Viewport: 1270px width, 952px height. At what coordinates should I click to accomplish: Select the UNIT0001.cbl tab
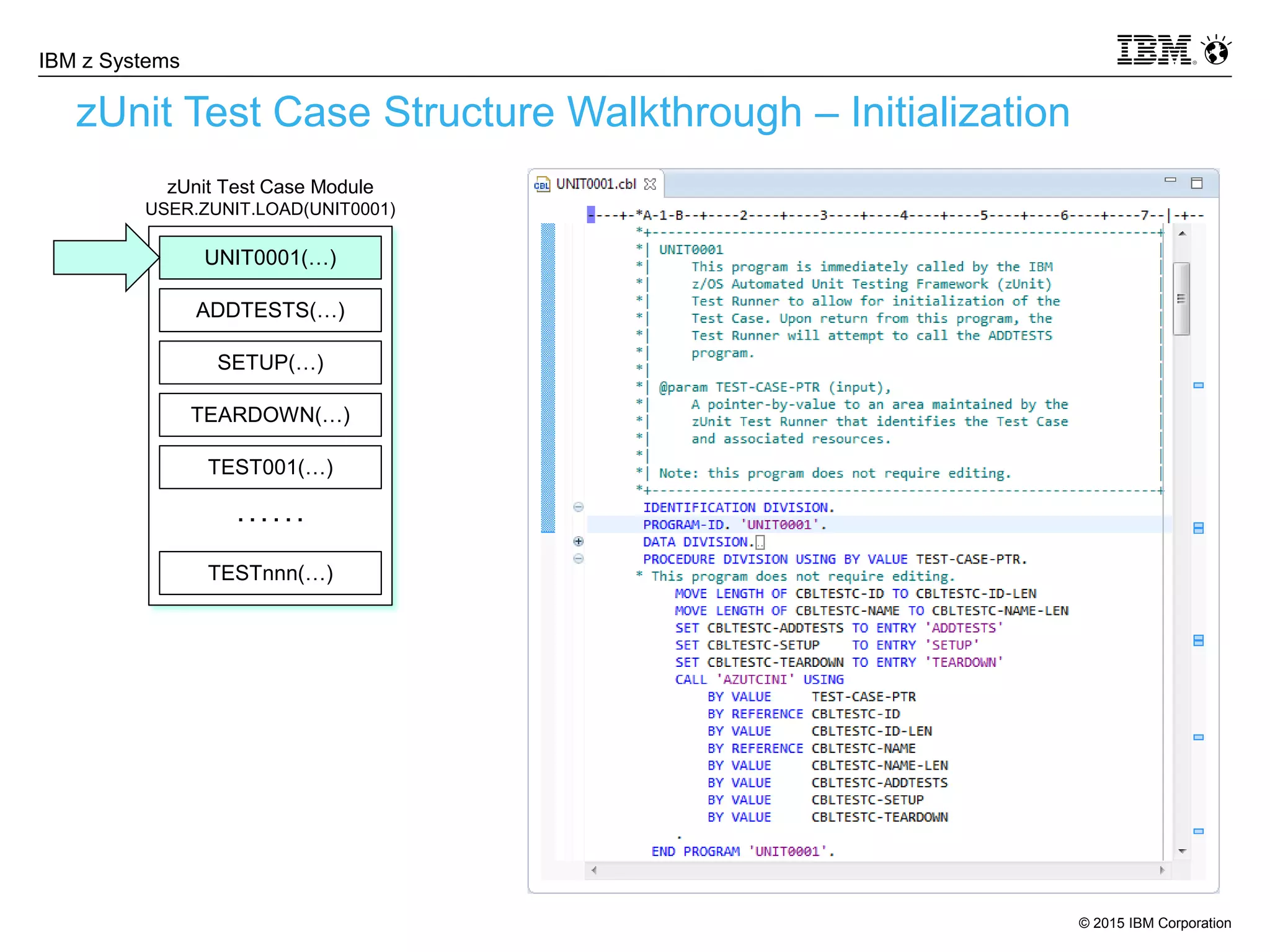tap(595, 184)
